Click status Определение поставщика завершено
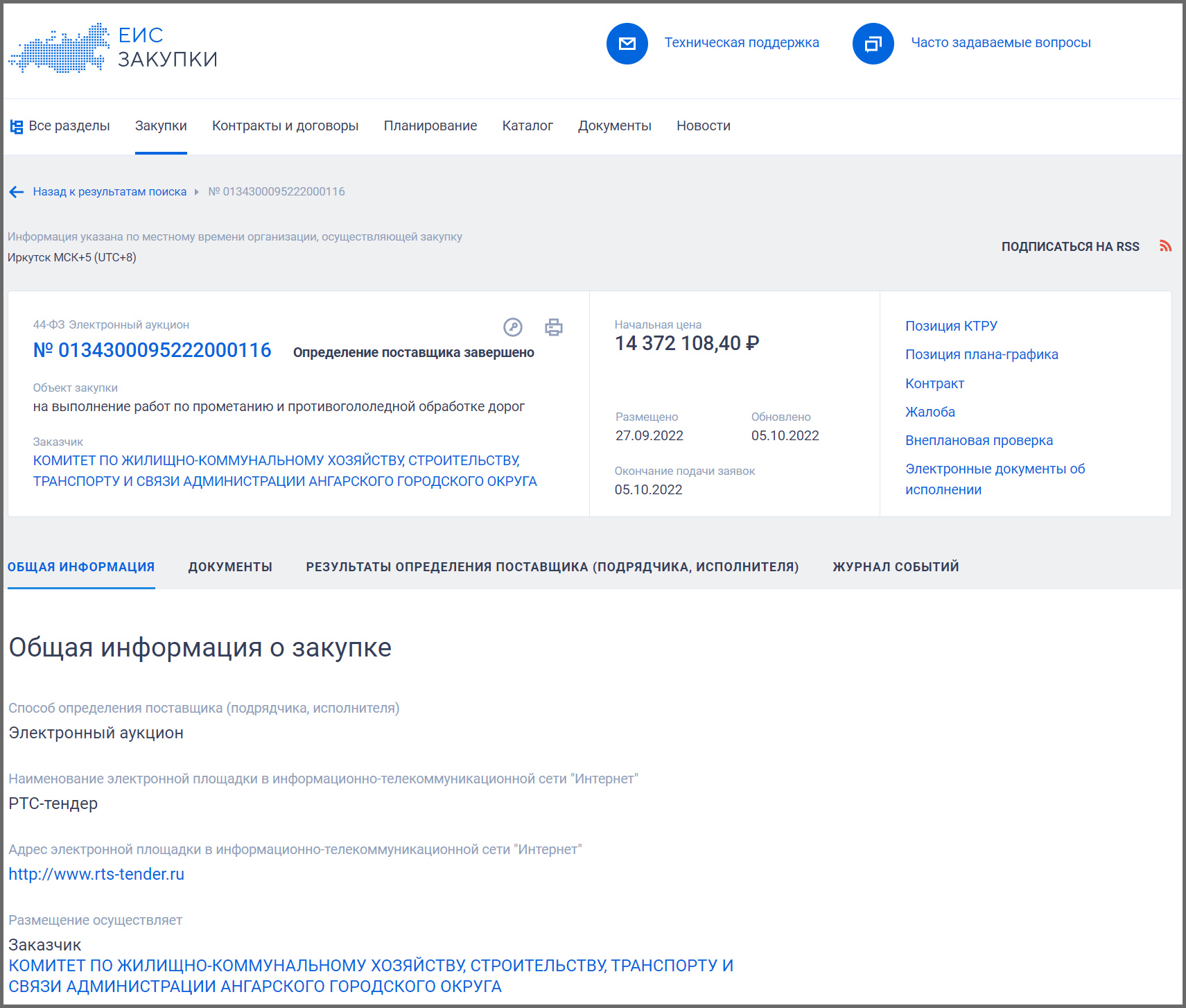This screenshot has width=1186, height=1008. [414, 352]
